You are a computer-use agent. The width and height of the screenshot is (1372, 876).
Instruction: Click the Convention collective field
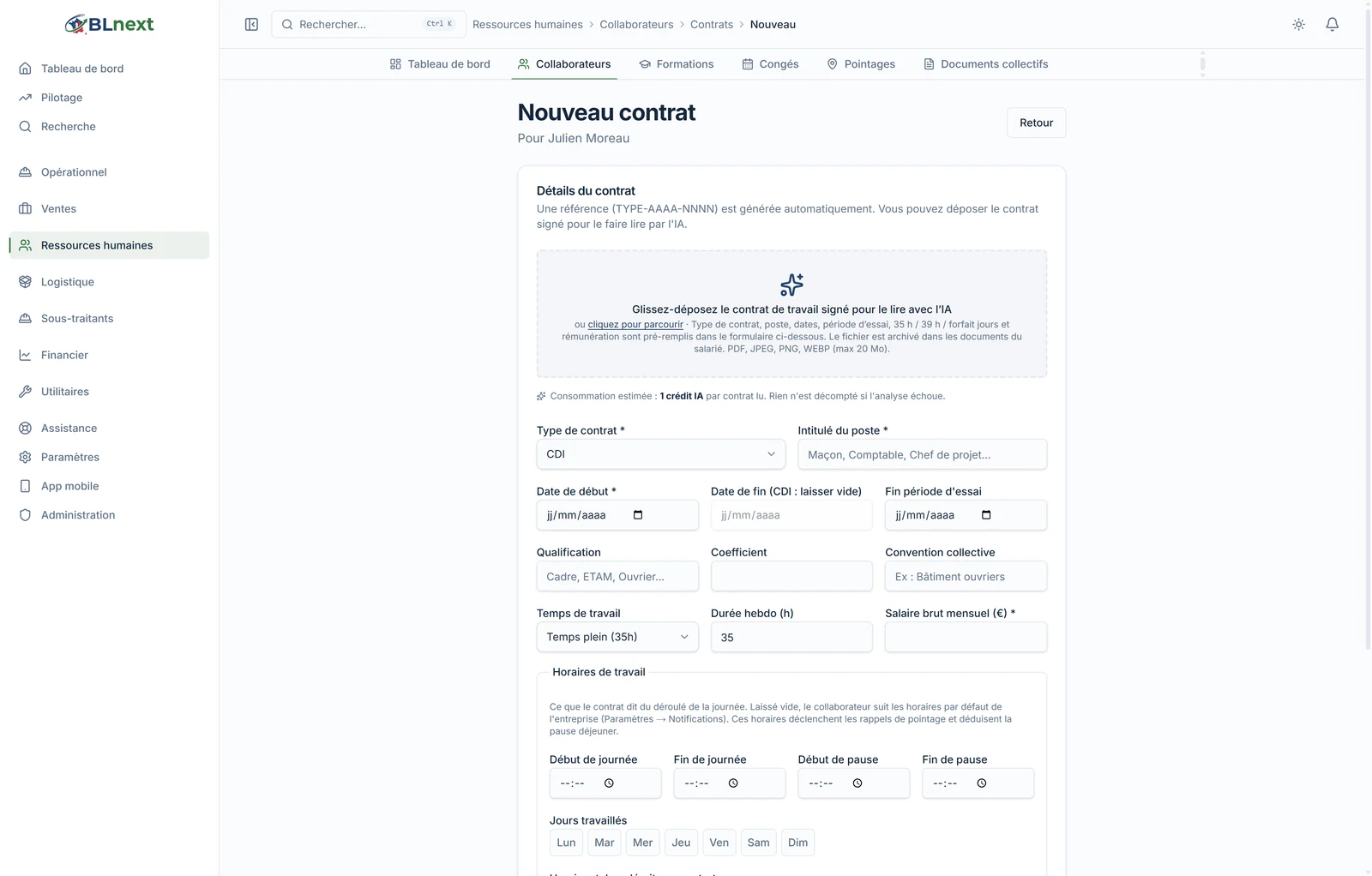966,576
